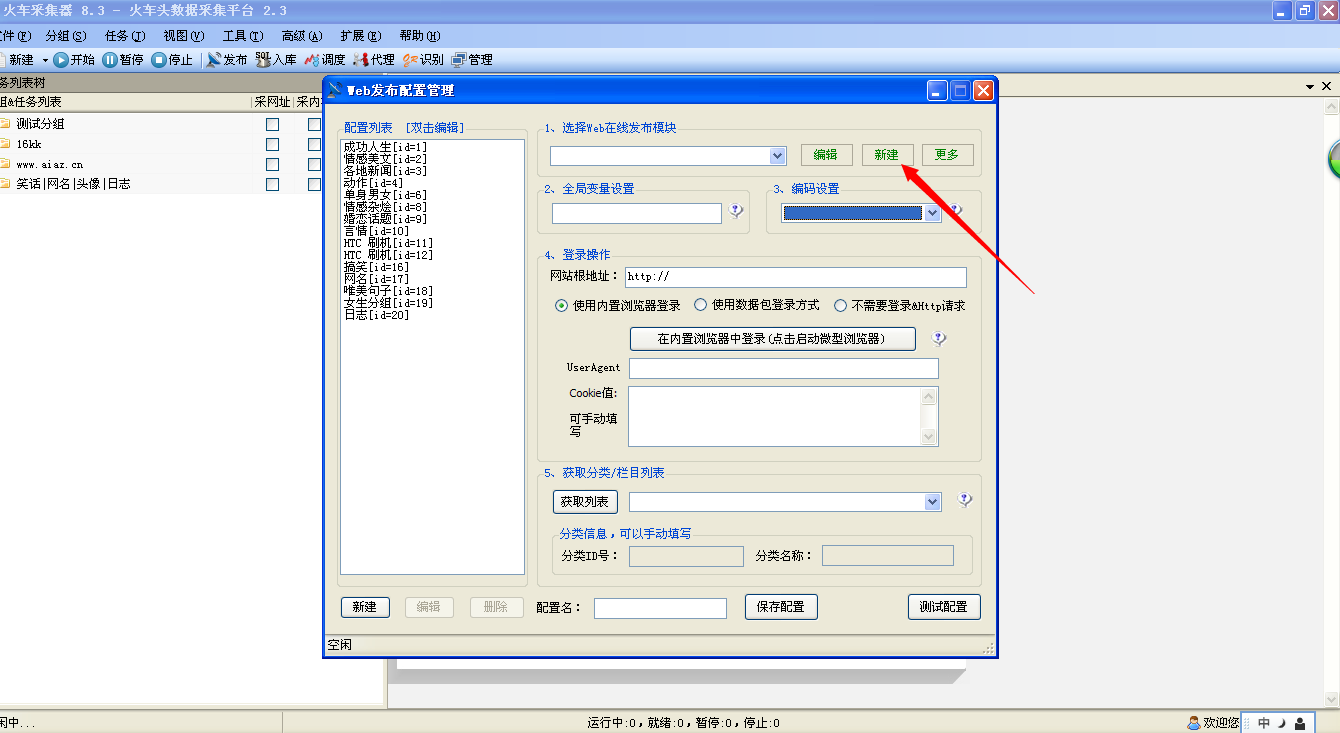Click folder icon of 测试分组
Viewport: 1340px width, 733px height.
[5, 123]
